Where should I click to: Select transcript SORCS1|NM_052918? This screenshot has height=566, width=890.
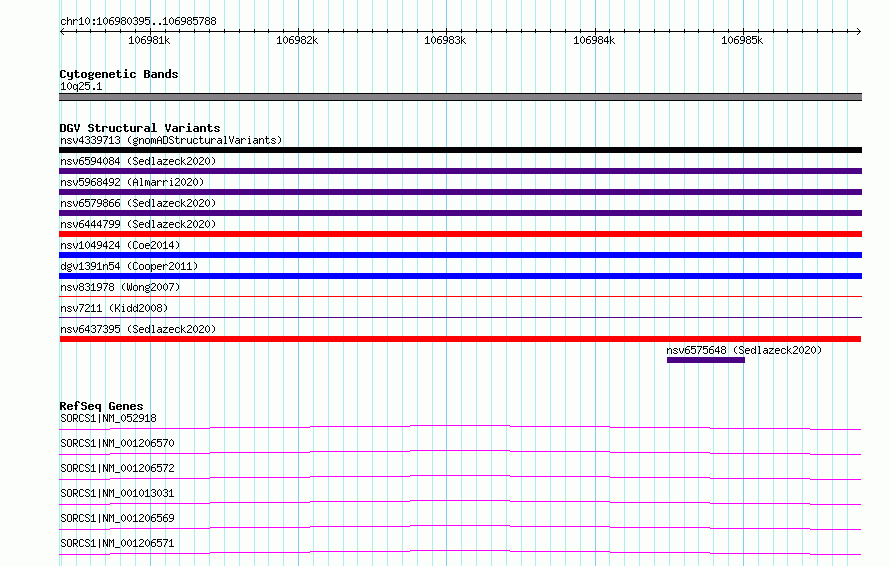pyautogui.click(x=108, y=418)
